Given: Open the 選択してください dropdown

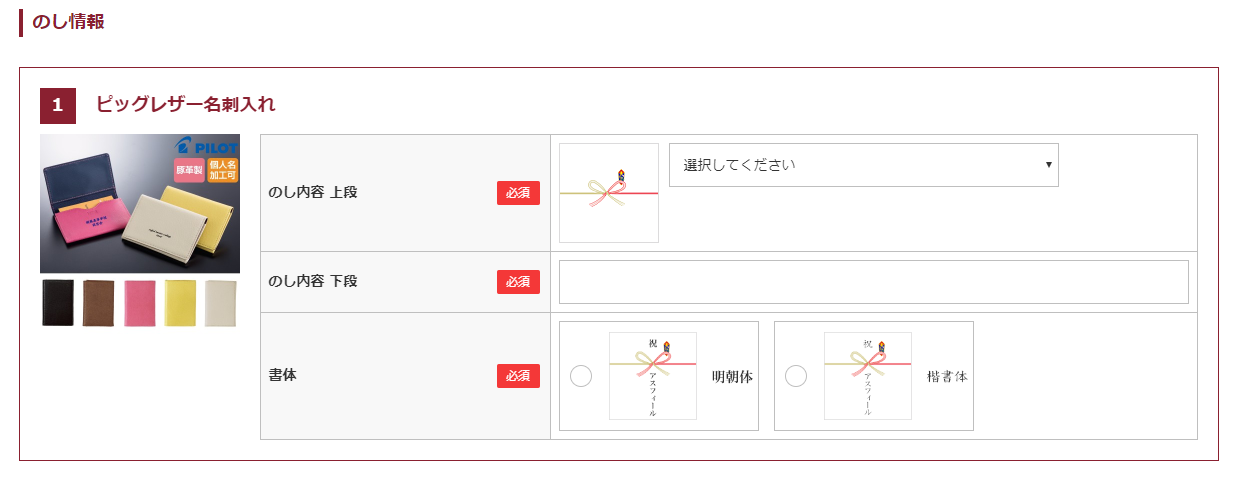Looking at the screenshot, I should pyautogui.click(x=864, y=165).
